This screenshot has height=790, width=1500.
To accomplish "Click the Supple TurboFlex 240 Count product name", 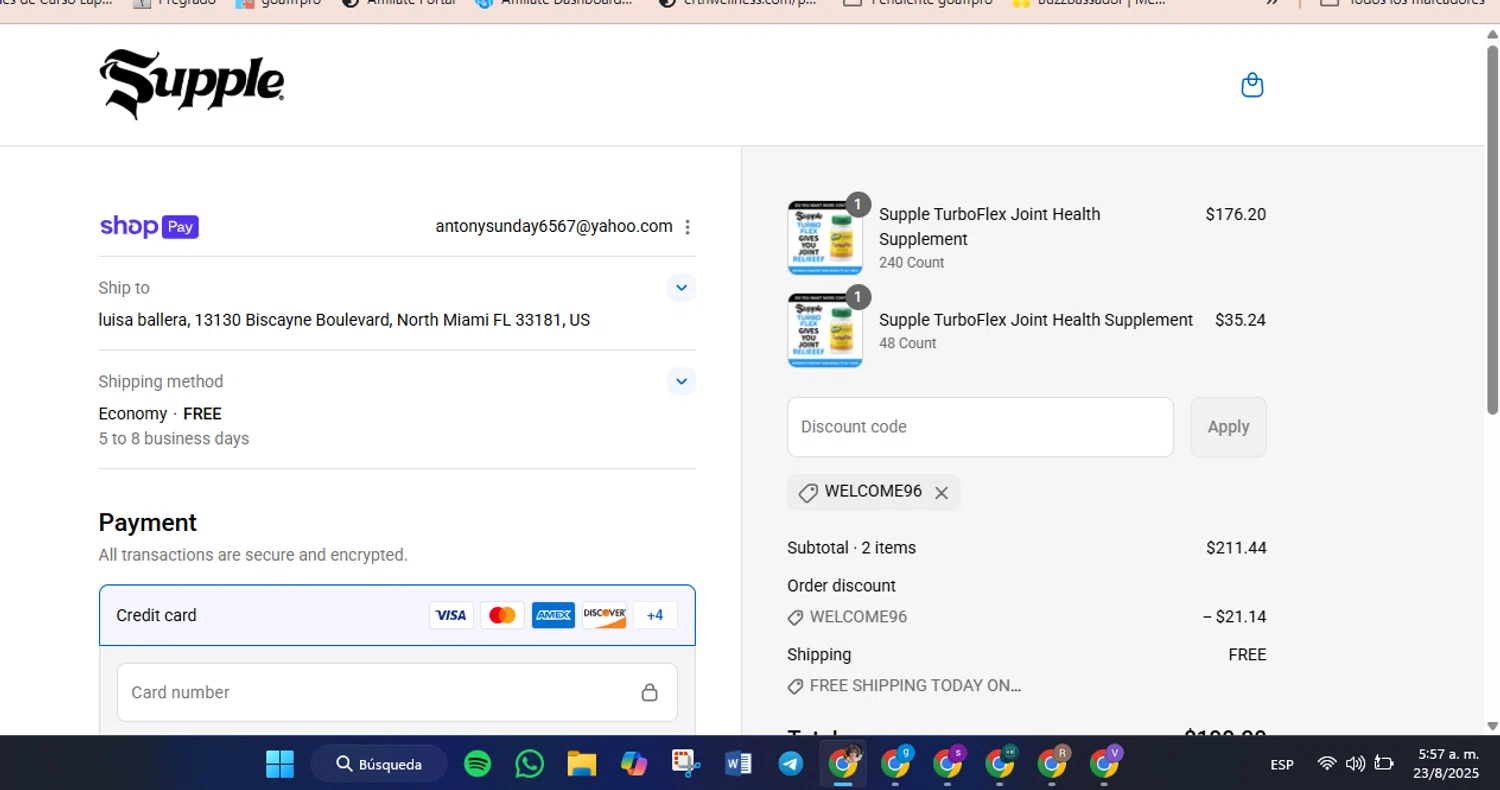I will [x=990, y=227].
